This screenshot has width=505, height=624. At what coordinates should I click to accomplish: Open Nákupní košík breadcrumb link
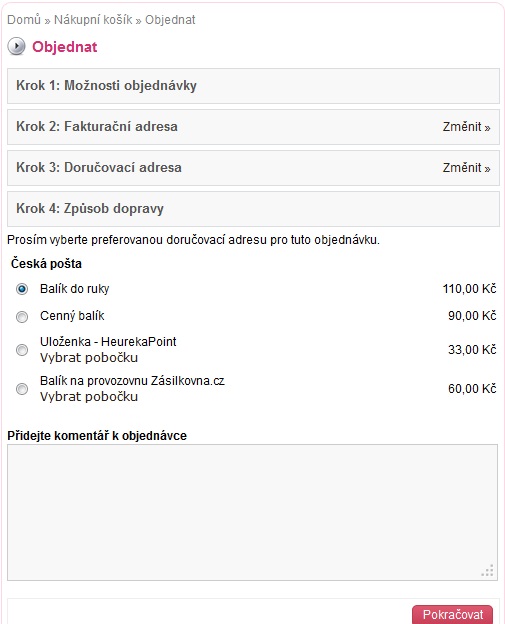coord(93,20)
